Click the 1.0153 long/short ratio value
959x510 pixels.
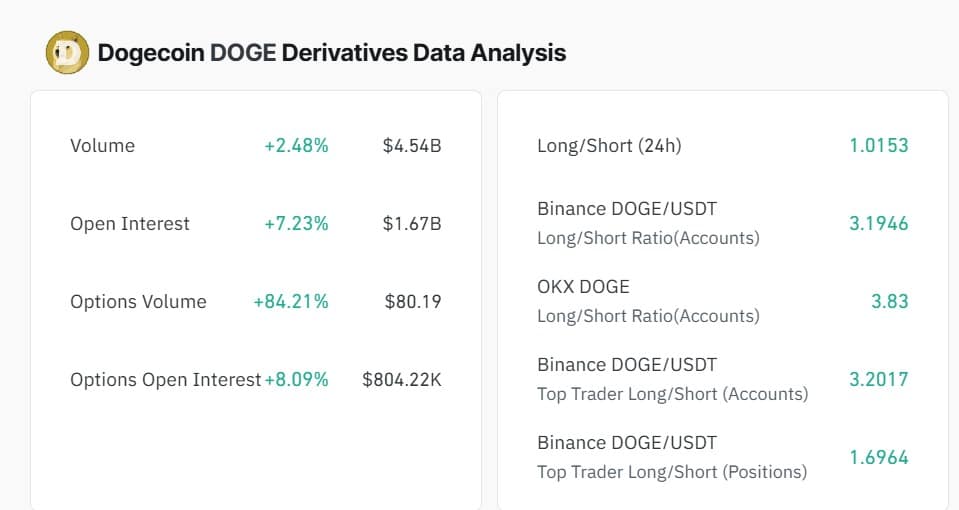click(x=879, y=146)
